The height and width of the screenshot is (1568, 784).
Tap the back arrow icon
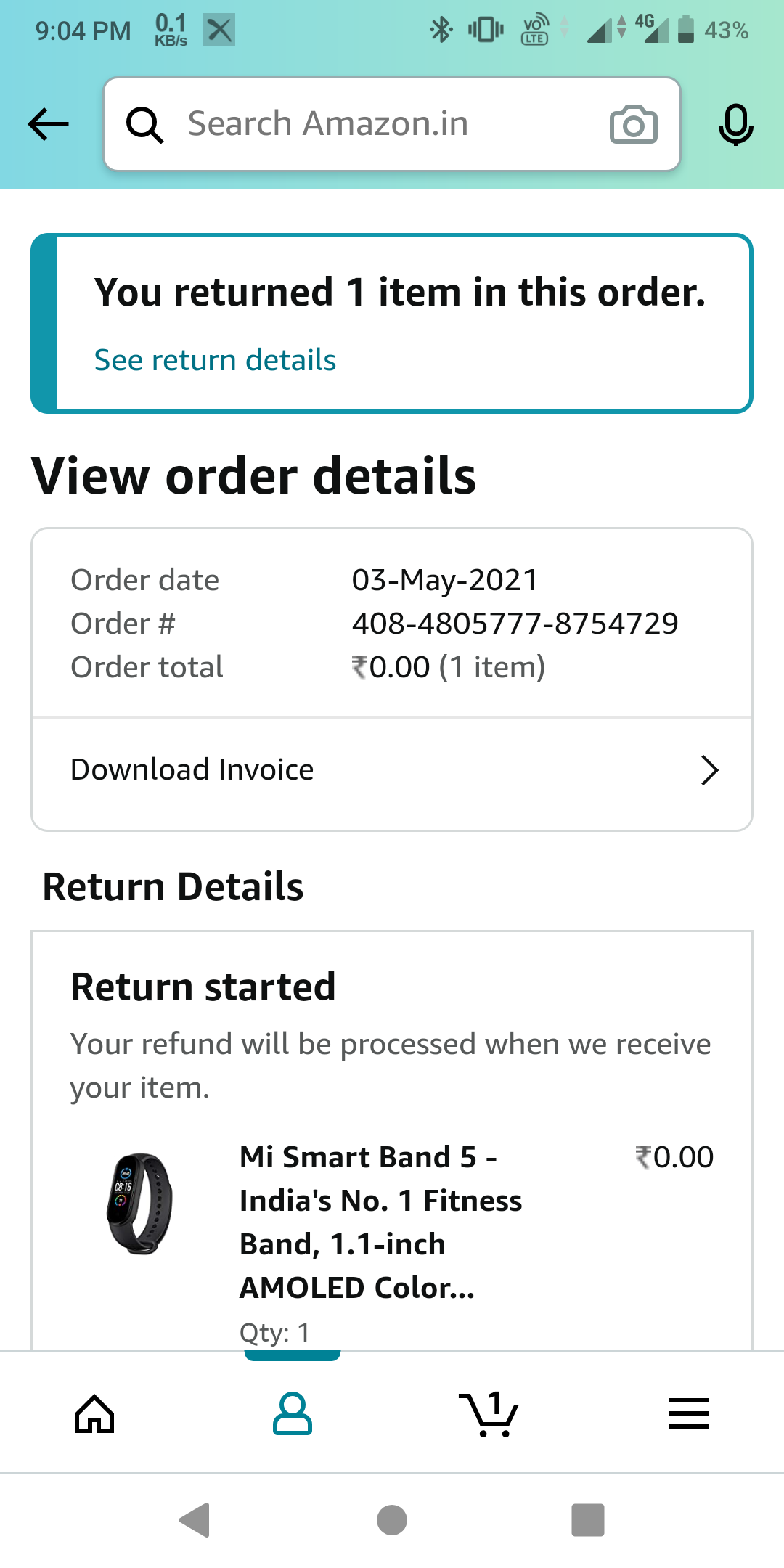pyautogui.click(x=49, y=124)
